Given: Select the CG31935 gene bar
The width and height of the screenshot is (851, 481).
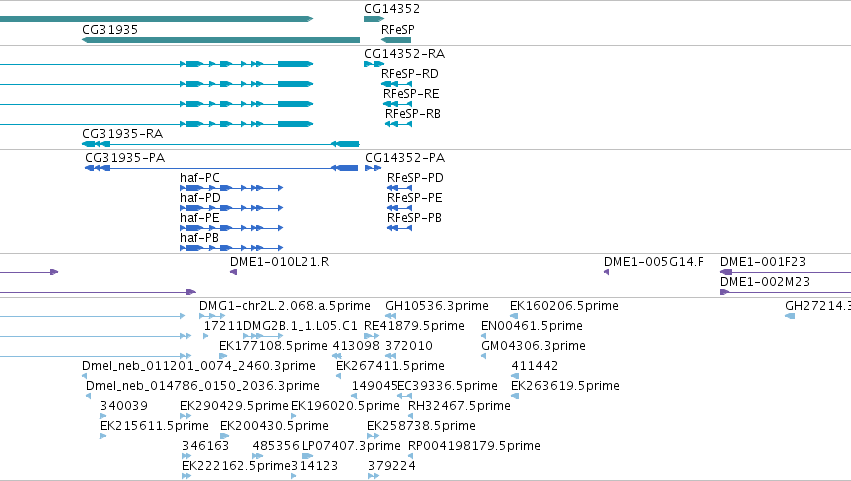Looking at the screenshot, I should click(221, 40).
